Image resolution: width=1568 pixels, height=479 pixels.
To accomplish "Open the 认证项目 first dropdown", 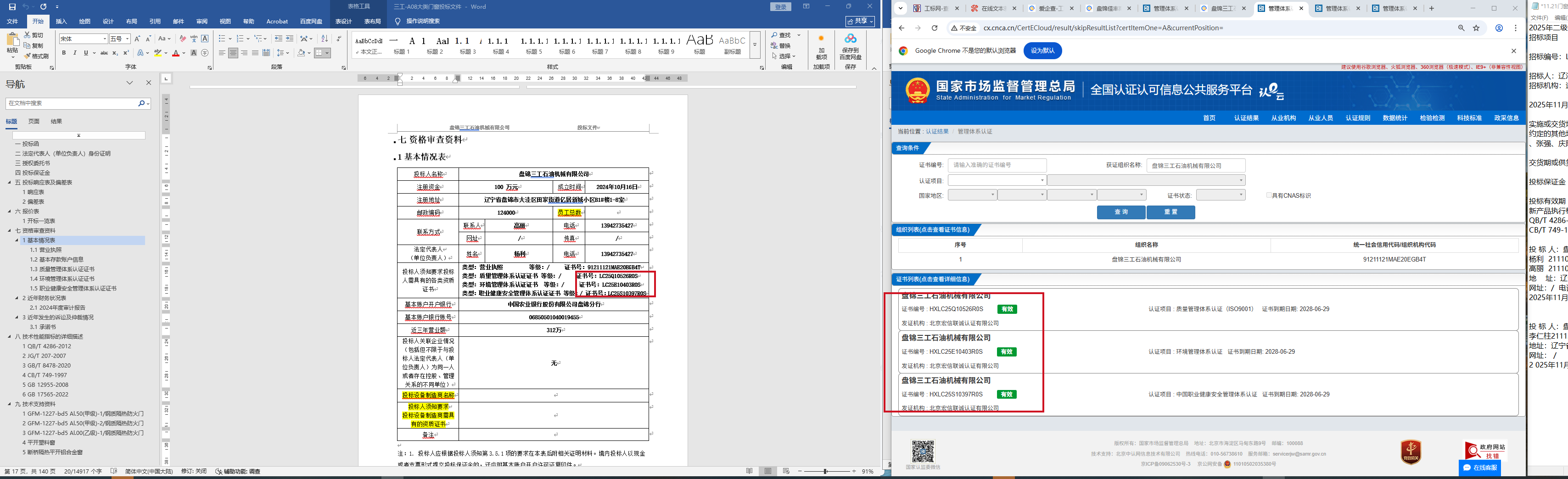I will click(997, 180).
